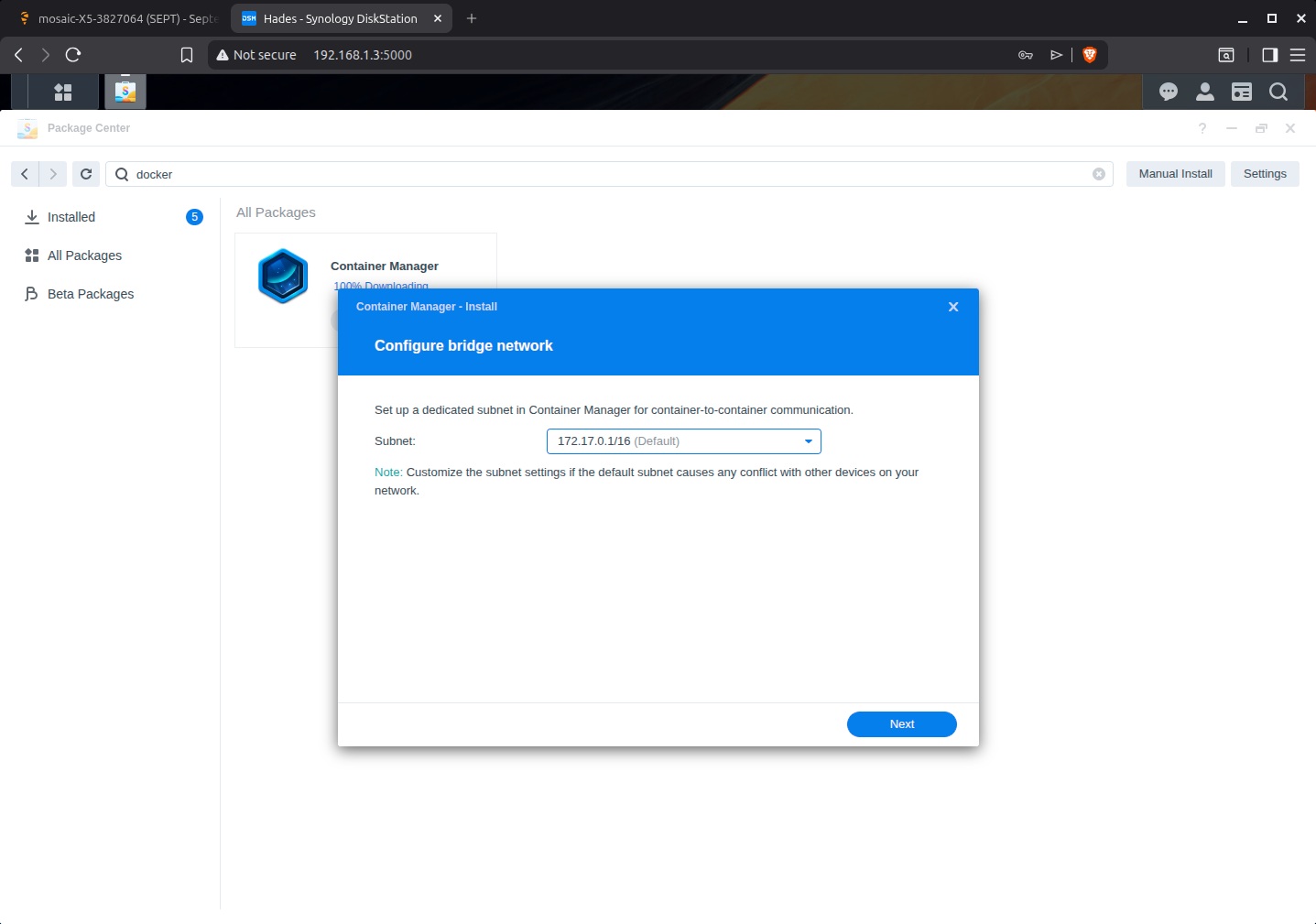Open a new browser tab

click(472, 18)
